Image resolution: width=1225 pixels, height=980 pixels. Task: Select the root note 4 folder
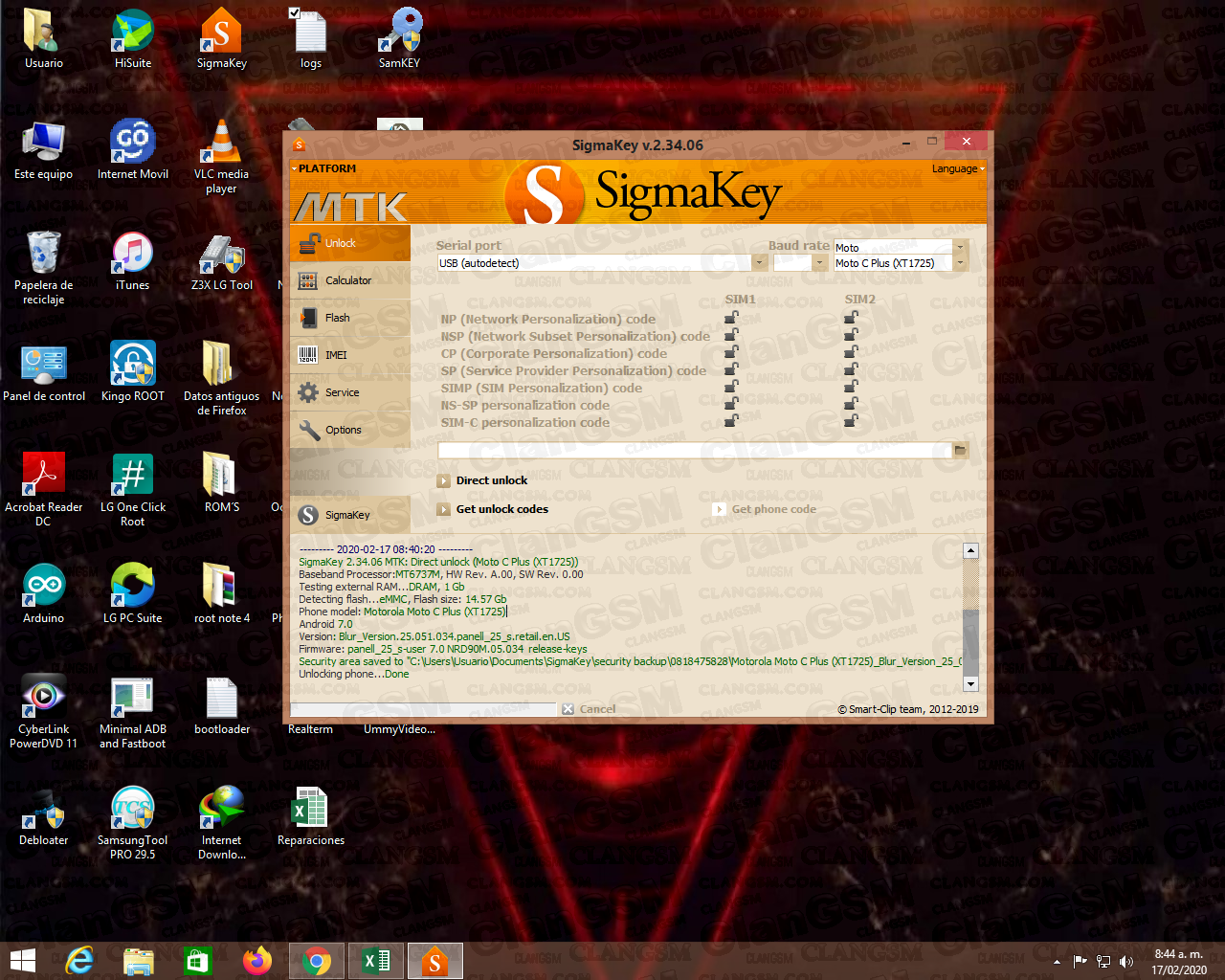[x=222, y=595]
